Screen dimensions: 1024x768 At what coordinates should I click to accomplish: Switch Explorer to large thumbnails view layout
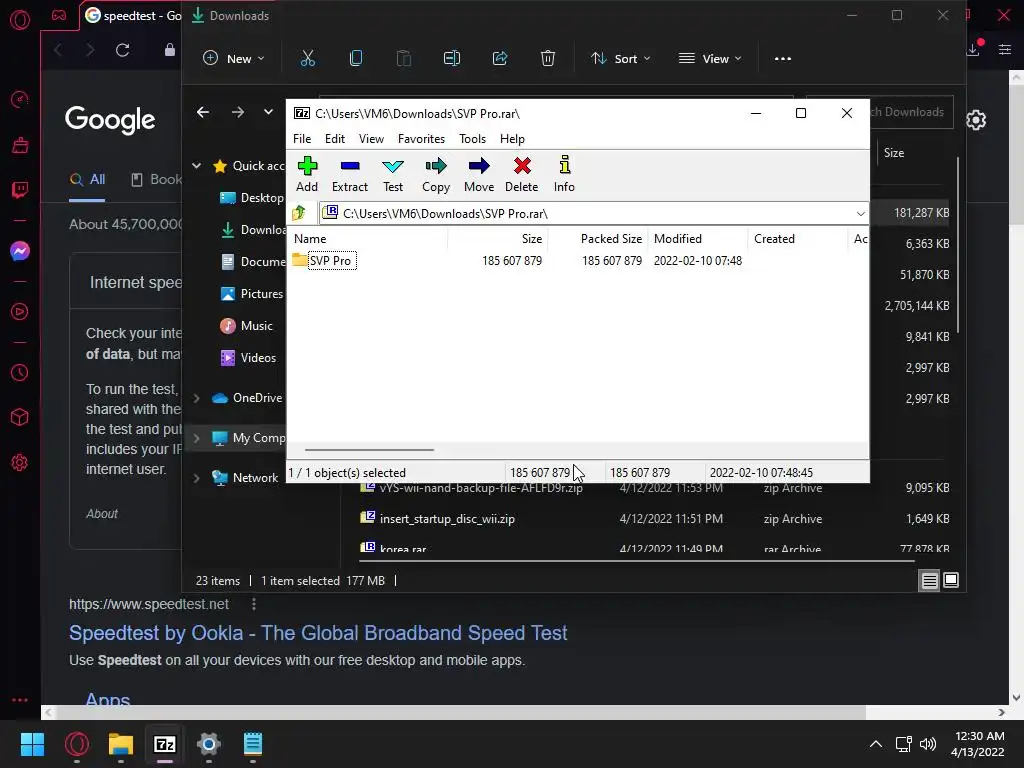pos(952,581)
